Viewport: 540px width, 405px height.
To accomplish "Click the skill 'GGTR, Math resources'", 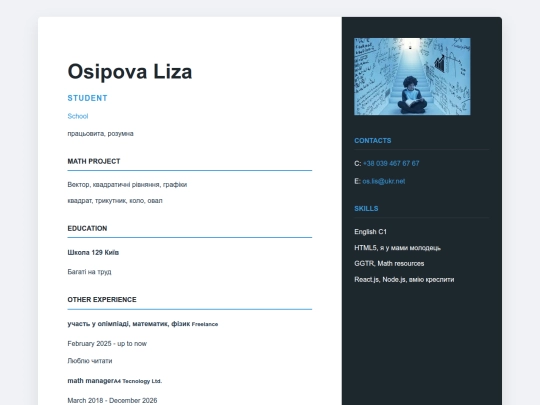I will pyautogui.click(x=389, y=263).
